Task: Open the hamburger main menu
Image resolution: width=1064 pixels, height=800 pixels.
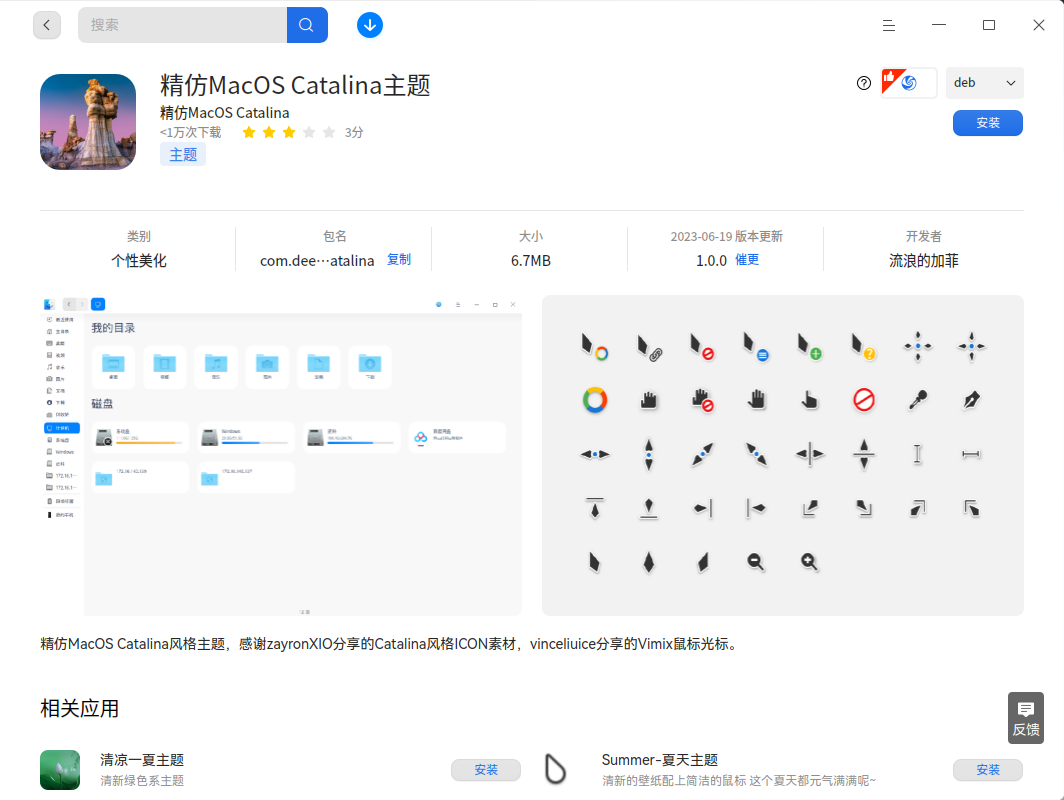Action: coord(888,25)
